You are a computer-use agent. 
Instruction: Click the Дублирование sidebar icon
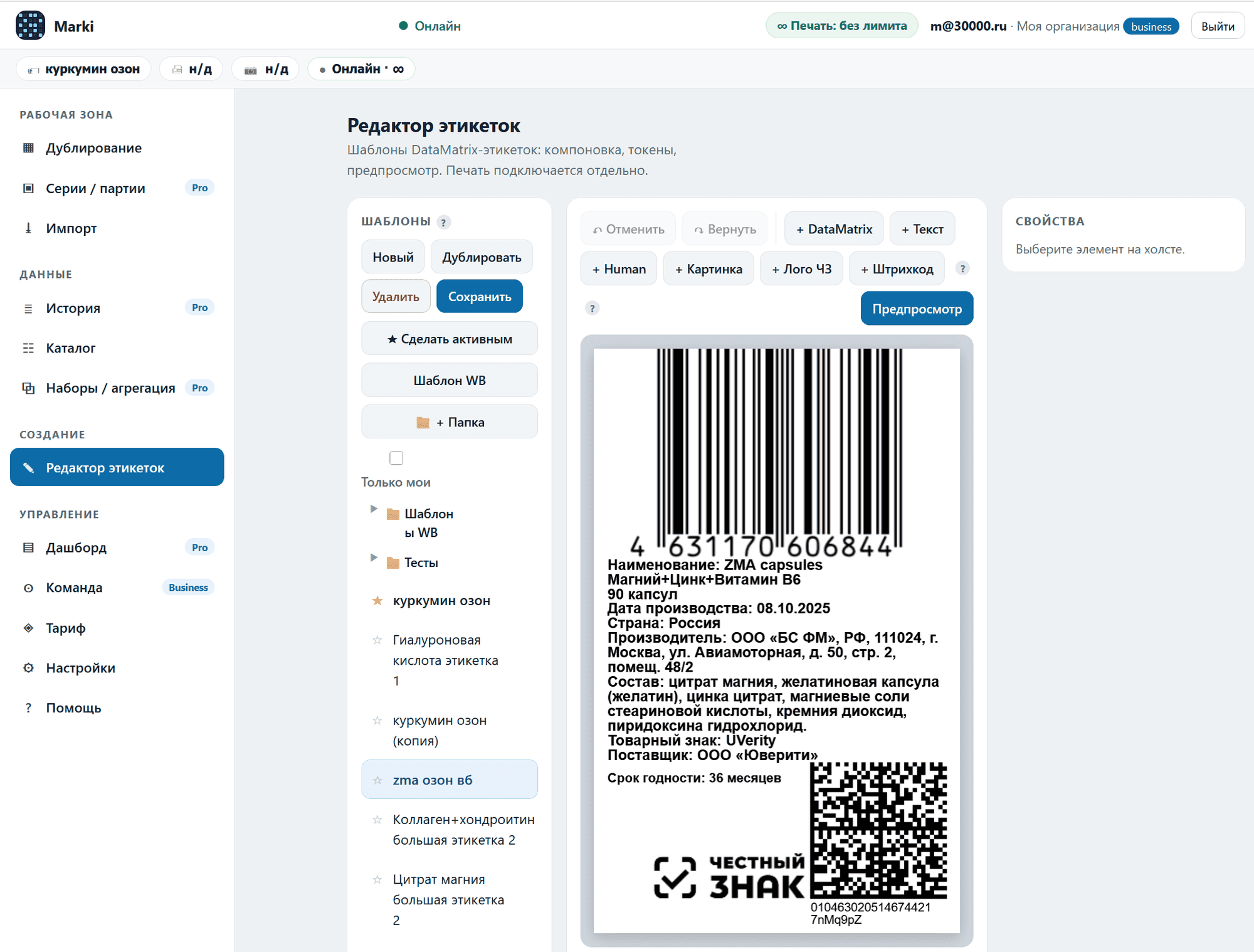click(28, 148)
